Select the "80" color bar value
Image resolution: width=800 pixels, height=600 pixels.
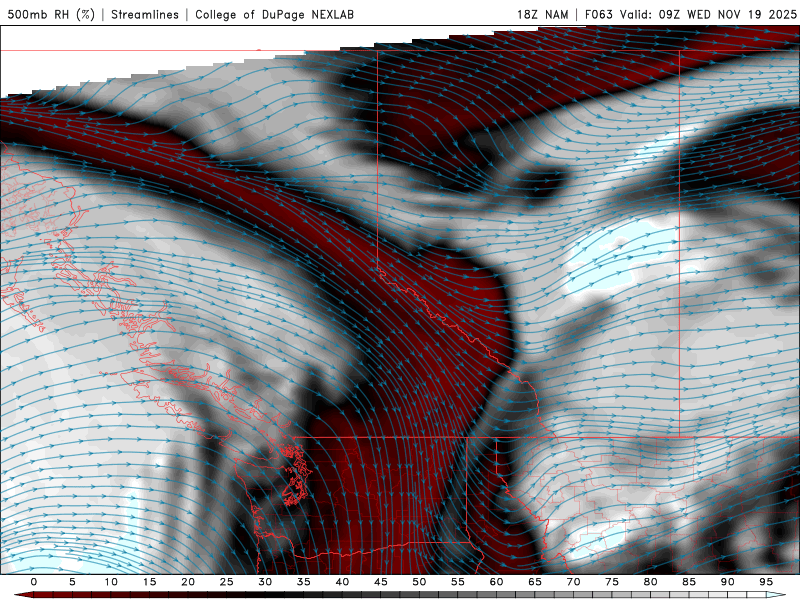pyautogui.click(x=650, y=582)
